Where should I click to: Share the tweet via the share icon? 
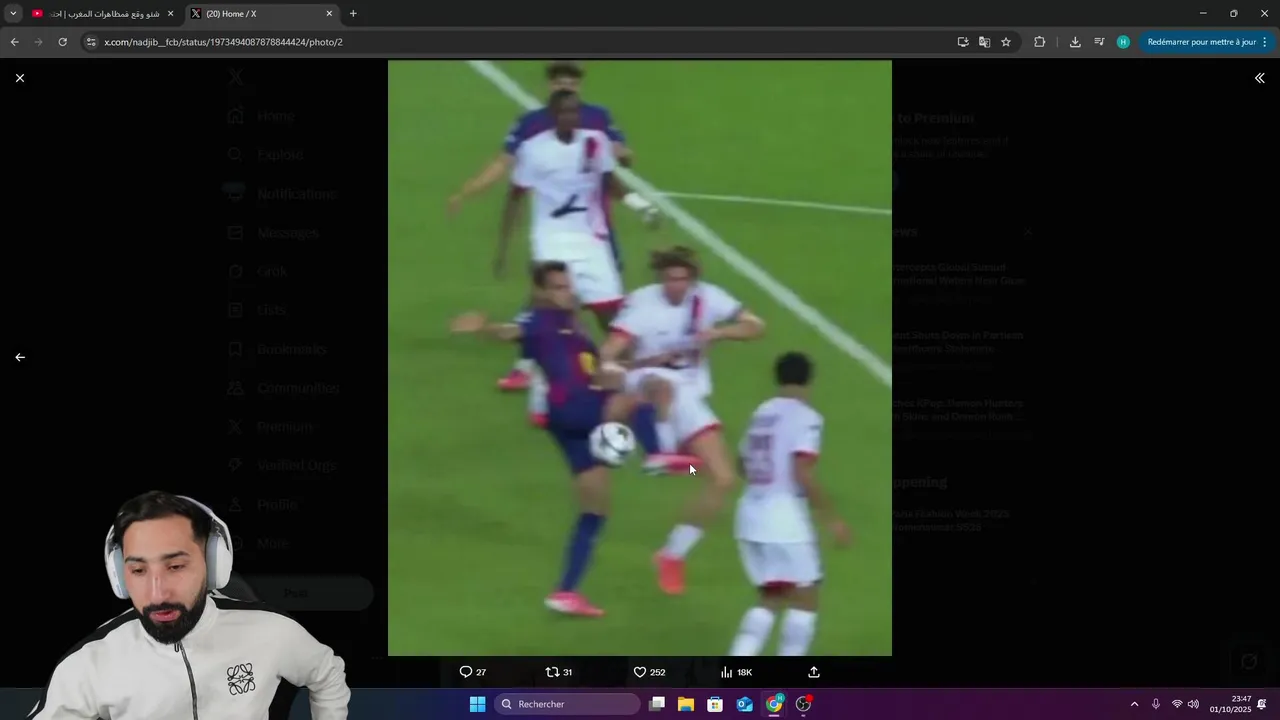click(x=814, y=672)
